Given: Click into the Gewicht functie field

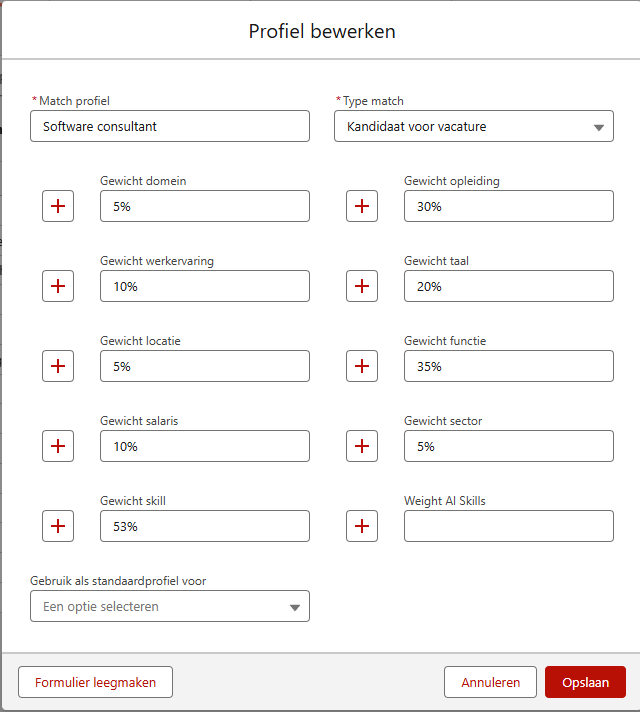Looking at the screenshot, I should point(508,366).
